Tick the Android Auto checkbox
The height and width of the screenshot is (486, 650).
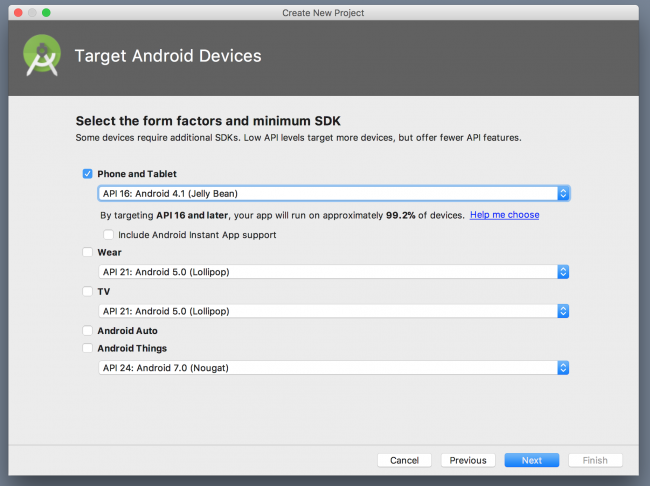coord(88,331)
